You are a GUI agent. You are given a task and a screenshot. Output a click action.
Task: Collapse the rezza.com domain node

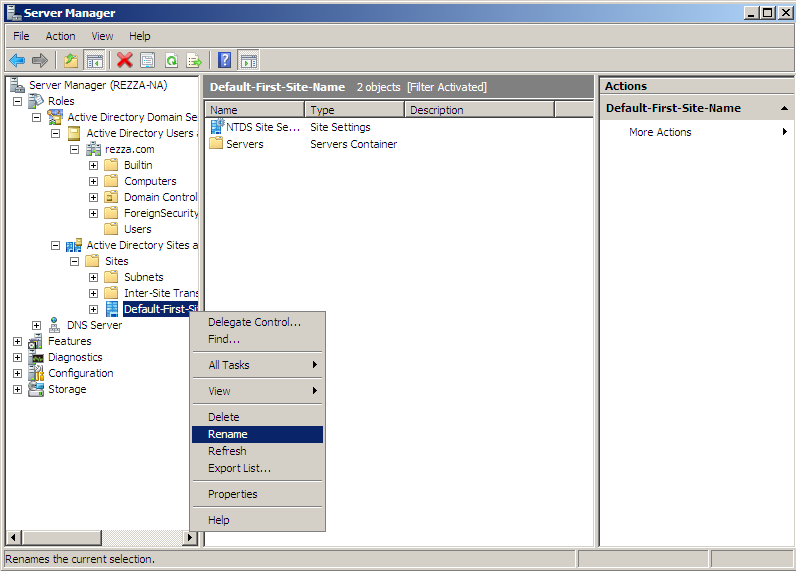(x=75, y=149)
